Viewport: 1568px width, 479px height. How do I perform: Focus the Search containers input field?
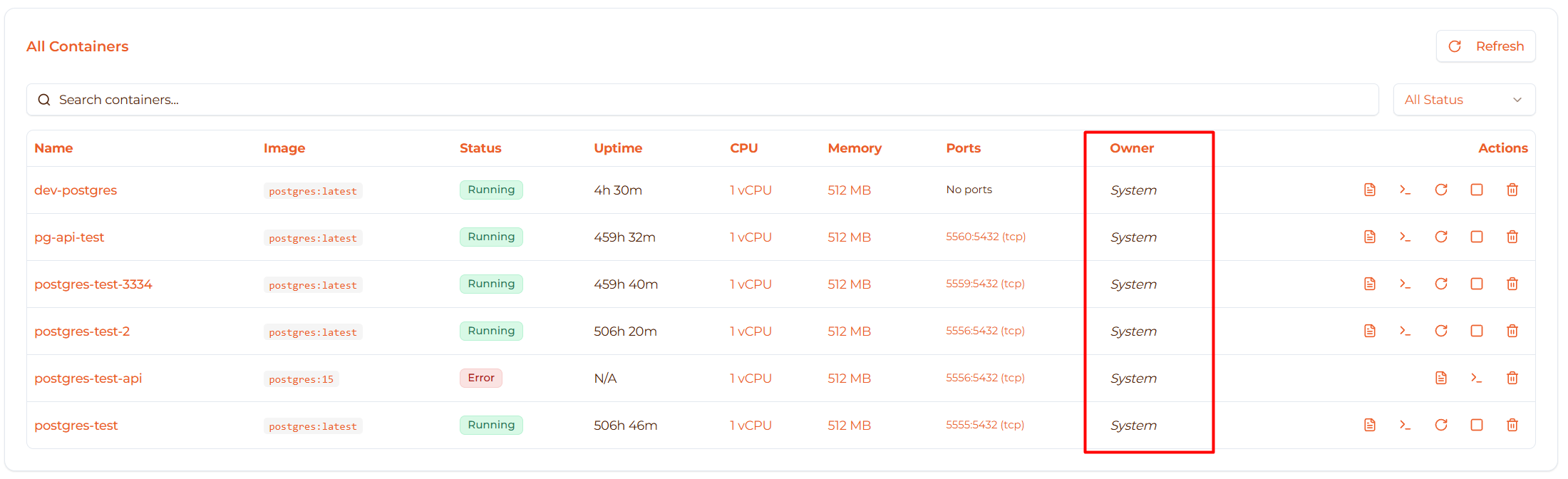702,100
